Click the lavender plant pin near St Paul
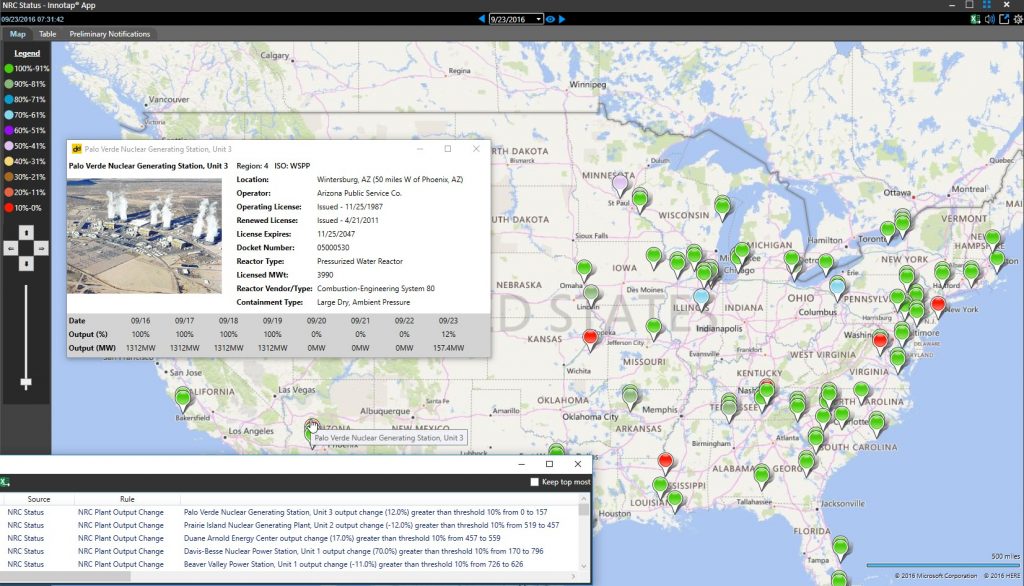 coord(620,184)
